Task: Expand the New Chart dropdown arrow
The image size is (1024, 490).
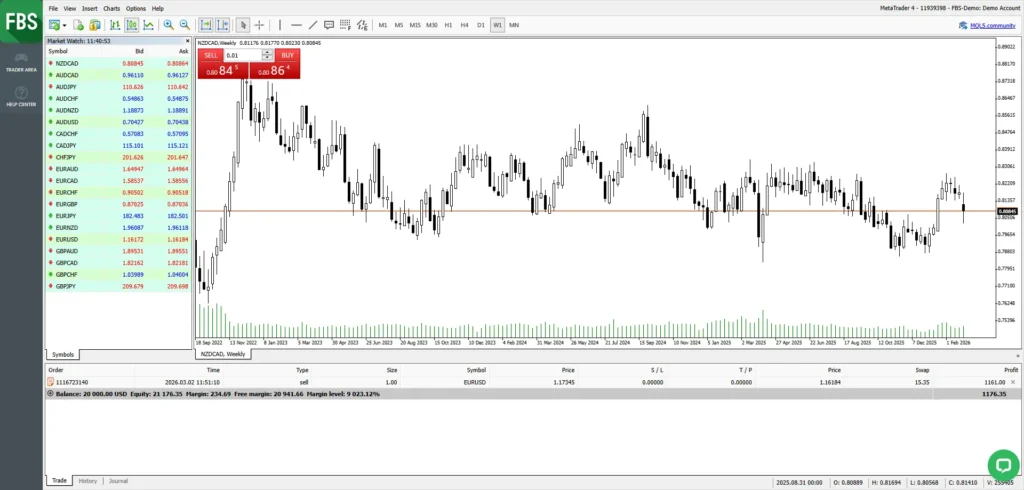Action: 64,25
